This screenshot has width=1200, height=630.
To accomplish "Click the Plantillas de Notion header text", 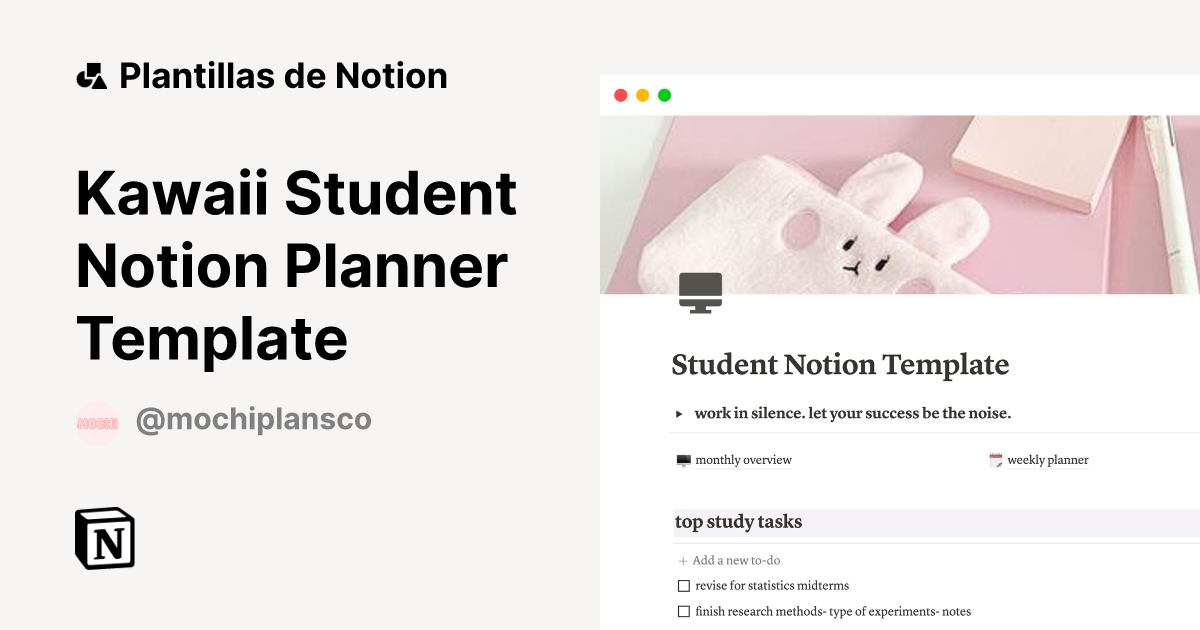I will click(x=283, y=74).
